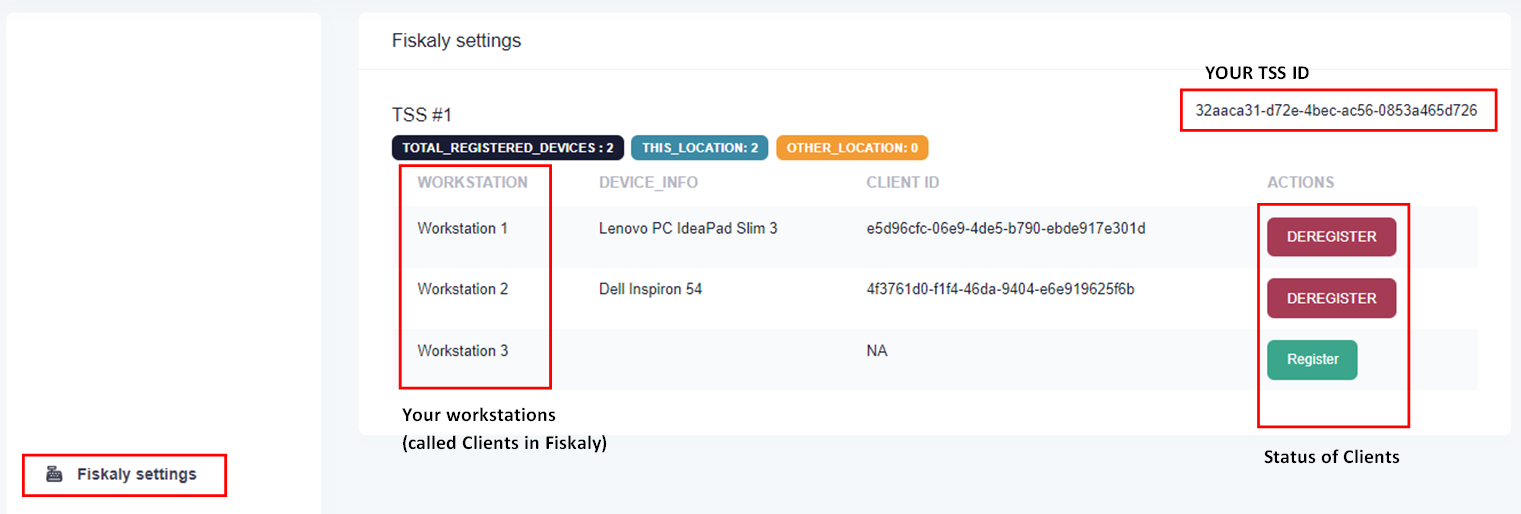Click the orange OTHER_LOCATION: 0 badge
Image resolution: width=1521 pixels, height=514 pixels.
pos(852,148)
